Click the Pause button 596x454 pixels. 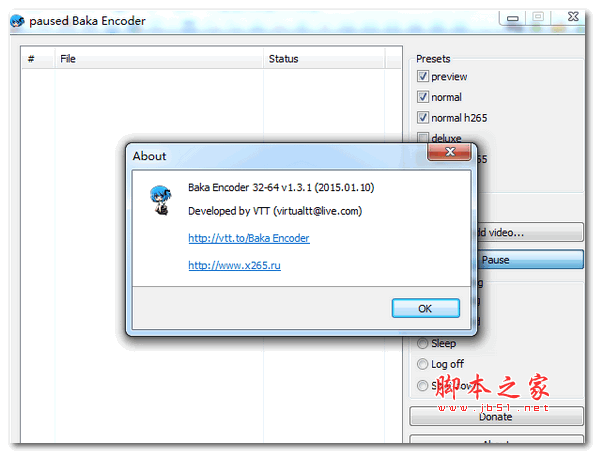coord(530,260)
